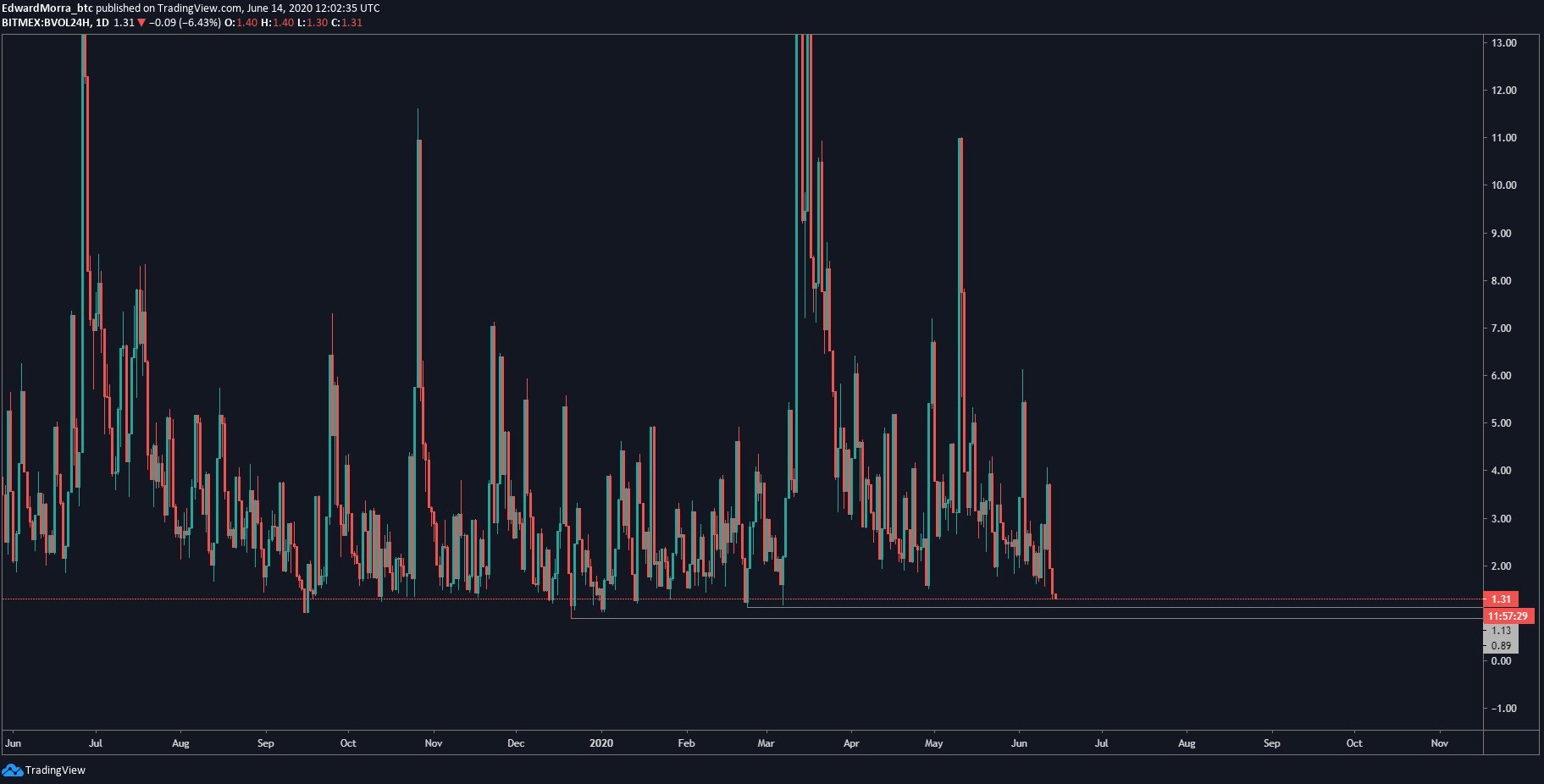Click 11.00 on the price axis

[1503, 137]
